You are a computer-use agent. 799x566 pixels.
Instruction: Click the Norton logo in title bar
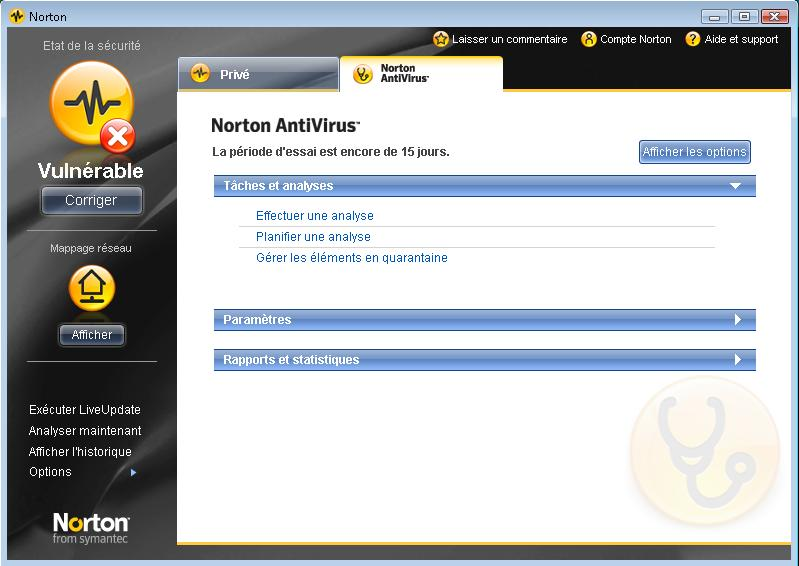point(16,16)
